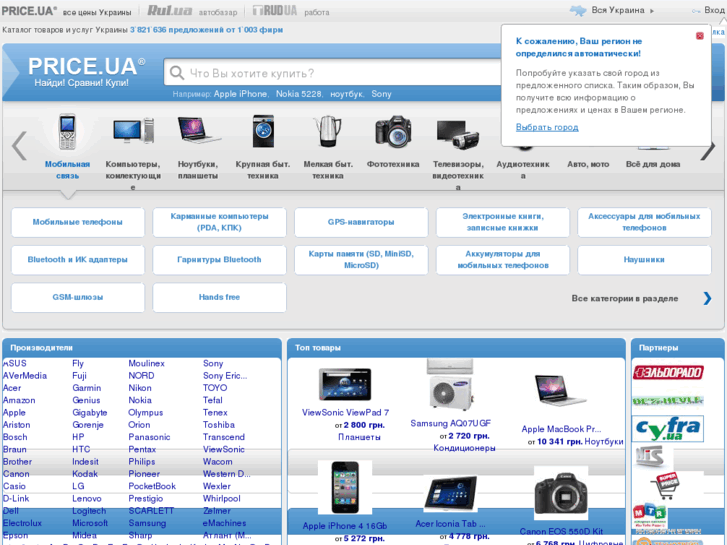This screenshot has width=727, height=545.
Task: Open Электронные книги, записные книжки button
Action: coord(503,222)
